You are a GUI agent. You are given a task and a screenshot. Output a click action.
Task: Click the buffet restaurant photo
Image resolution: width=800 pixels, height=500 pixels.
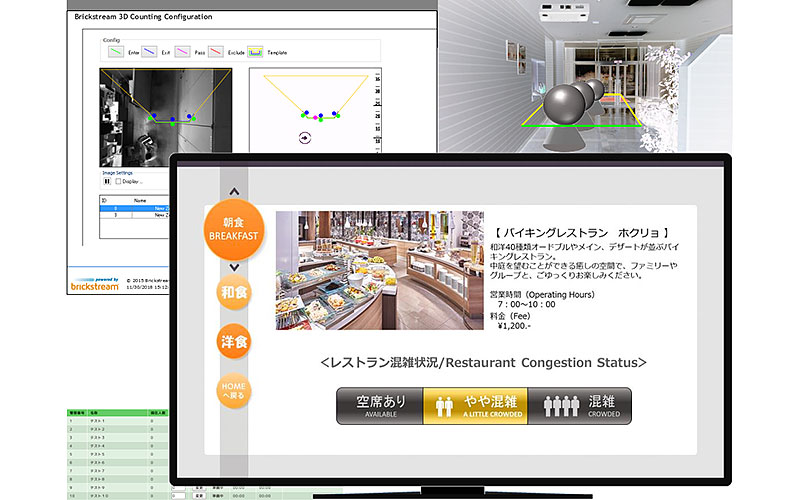click(380, 270)
